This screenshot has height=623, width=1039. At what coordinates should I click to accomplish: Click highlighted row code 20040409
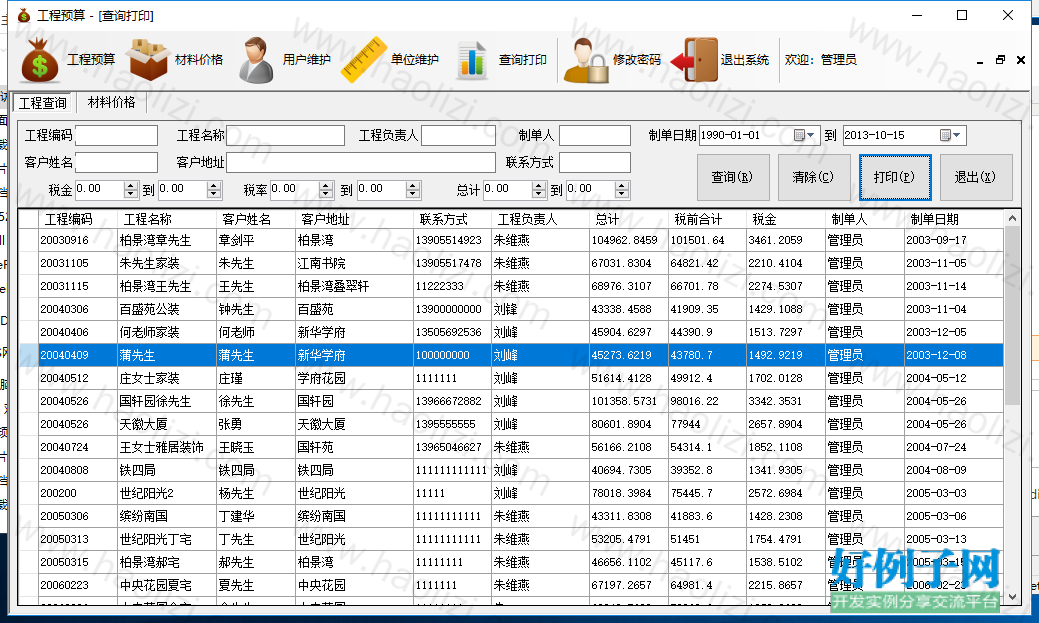point(78,355)
